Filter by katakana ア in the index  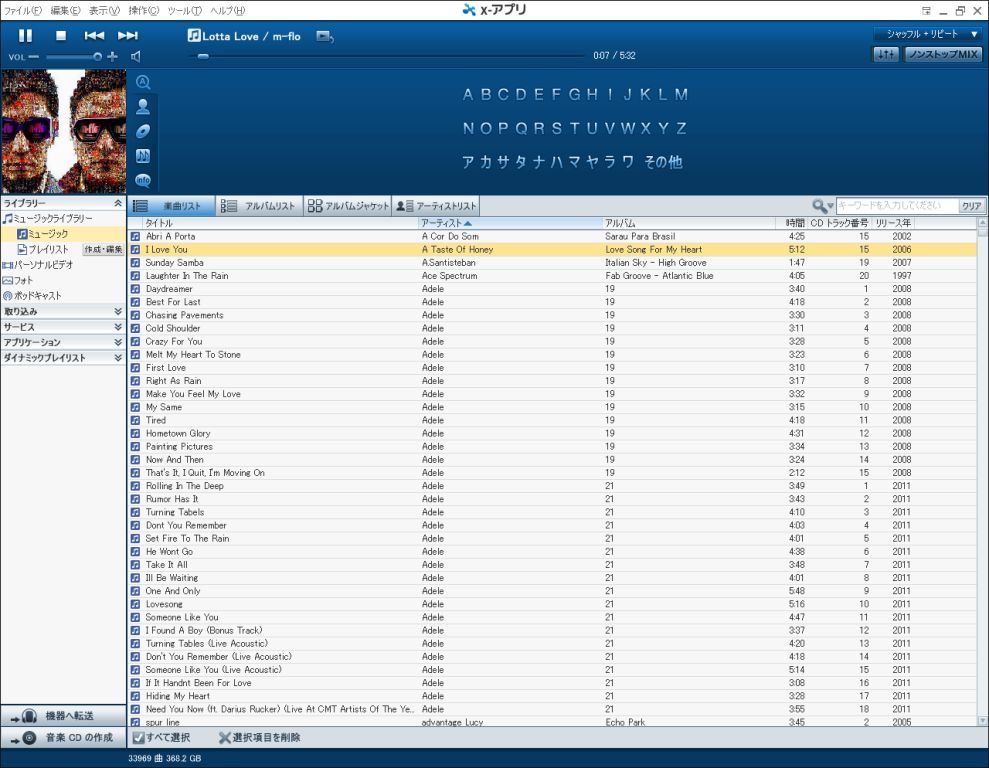[468, 162]
